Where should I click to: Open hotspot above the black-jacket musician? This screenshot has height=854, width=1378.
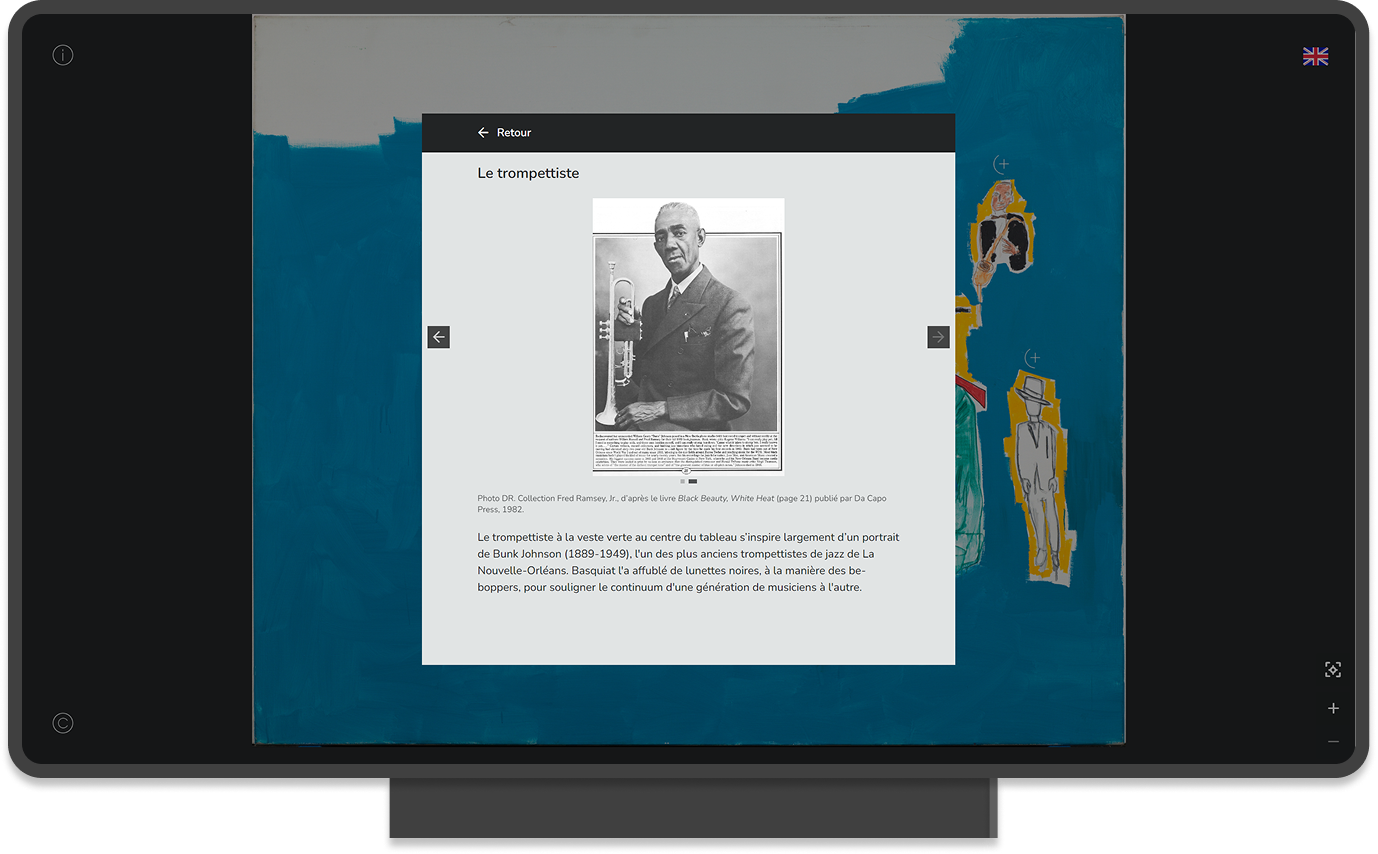point(1001,164)
